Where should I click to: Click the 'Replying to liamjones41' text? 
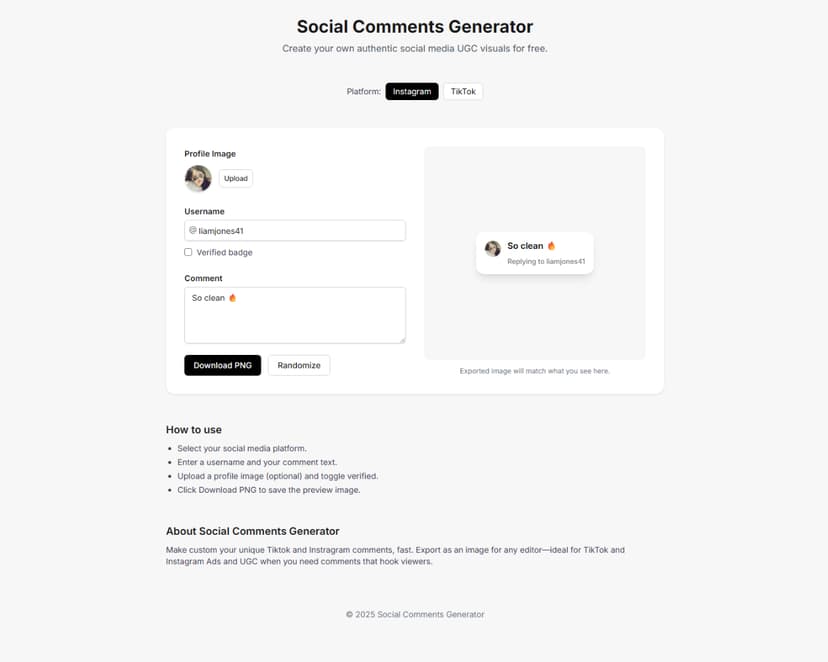click(545, 259)
